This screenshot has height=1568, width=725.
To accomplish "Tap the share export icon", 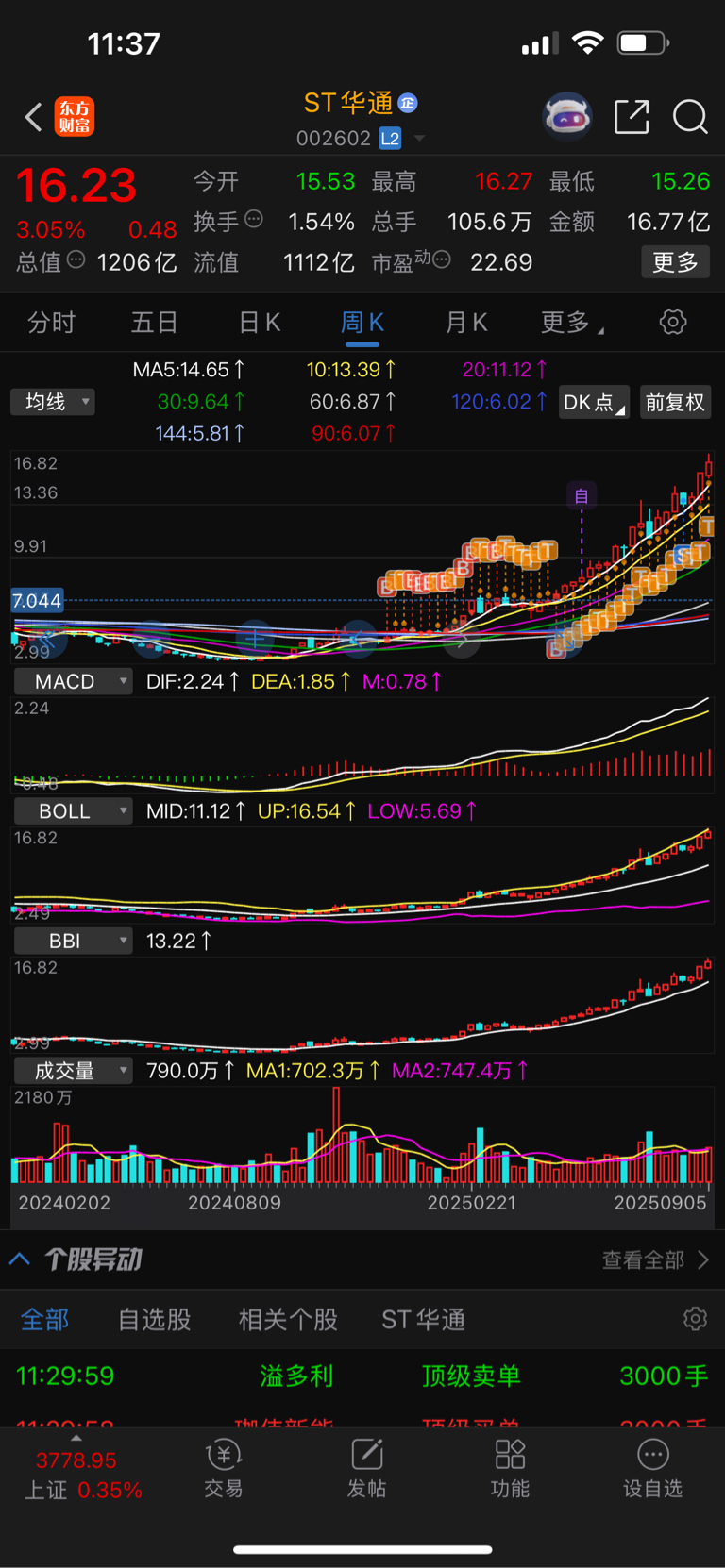I will tap(632, 117).
